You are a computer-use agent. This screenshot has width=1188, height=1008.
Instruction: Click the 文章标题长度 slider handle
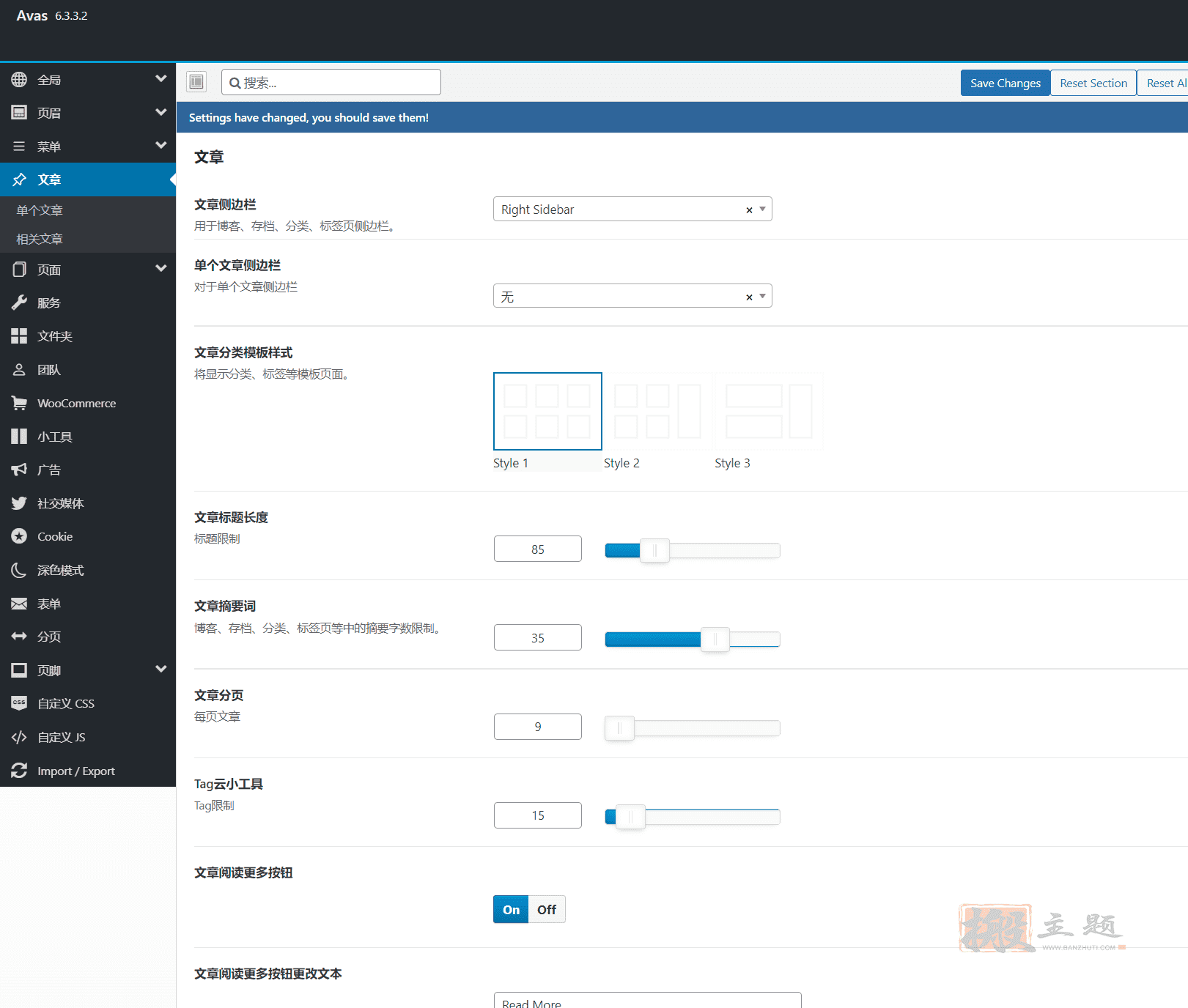pyautogui.click(x=654, y=550)
